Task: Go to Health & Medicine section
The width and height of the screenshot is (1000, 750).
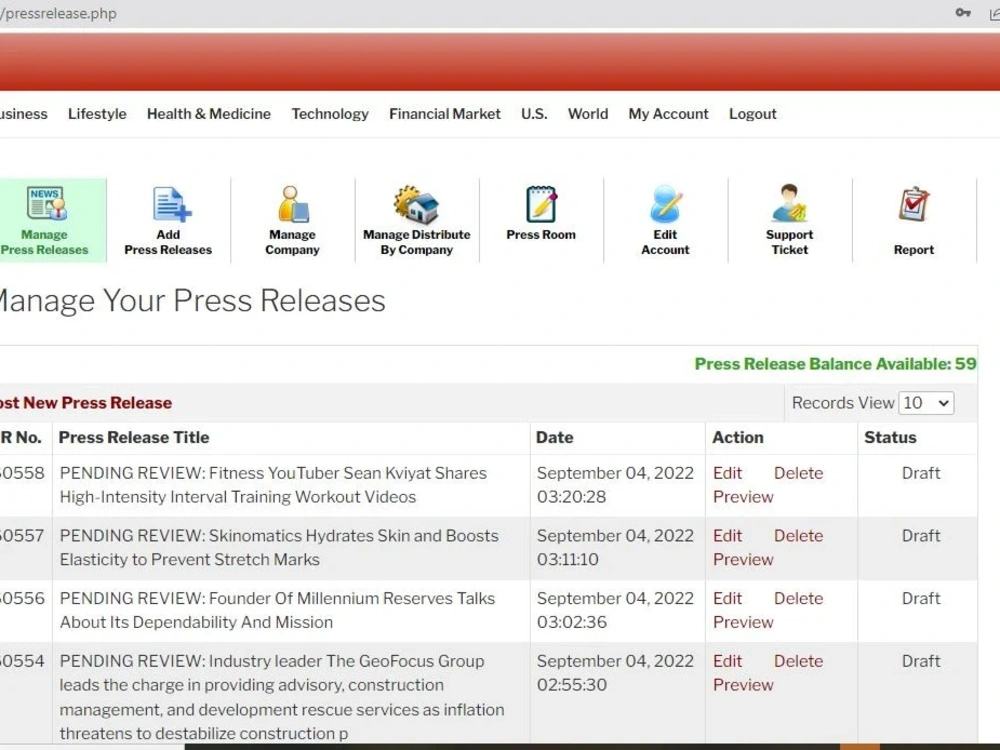Action: coord(209,114)
